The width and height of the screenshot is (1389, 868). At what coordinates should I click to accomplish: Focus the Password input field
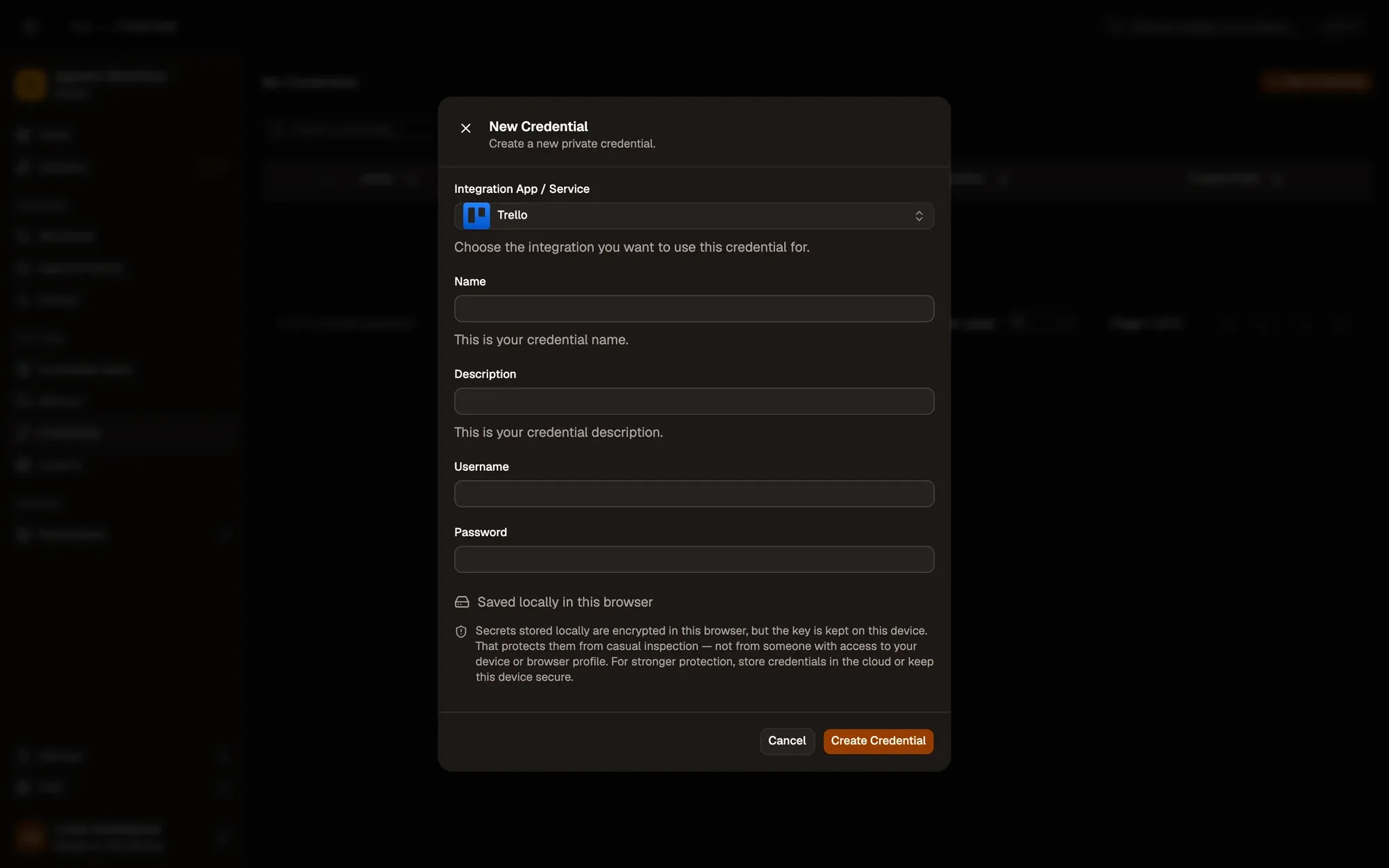[x=694, y=559]
